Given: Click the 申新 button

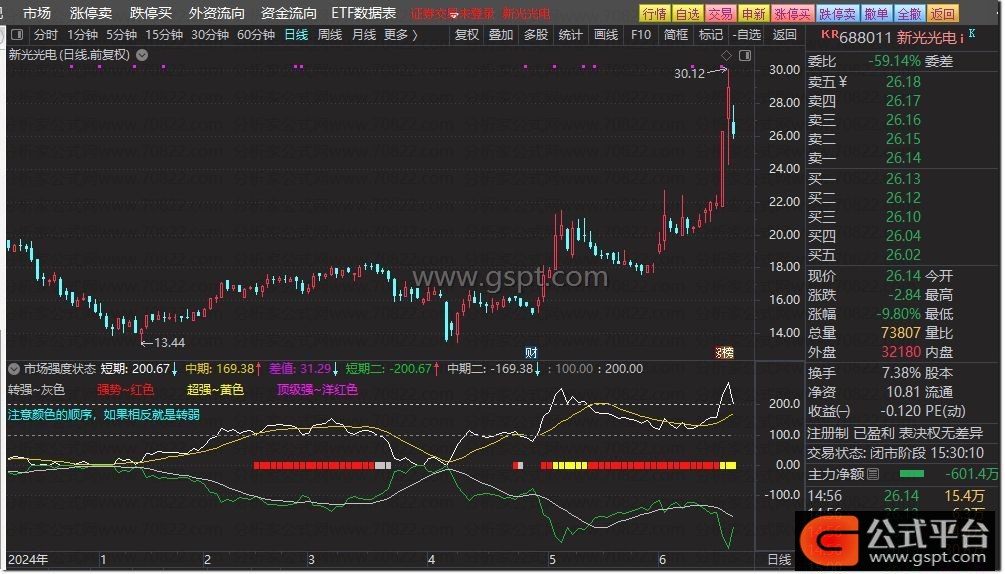Looking at the screenshot, I should tap(753, 13).
